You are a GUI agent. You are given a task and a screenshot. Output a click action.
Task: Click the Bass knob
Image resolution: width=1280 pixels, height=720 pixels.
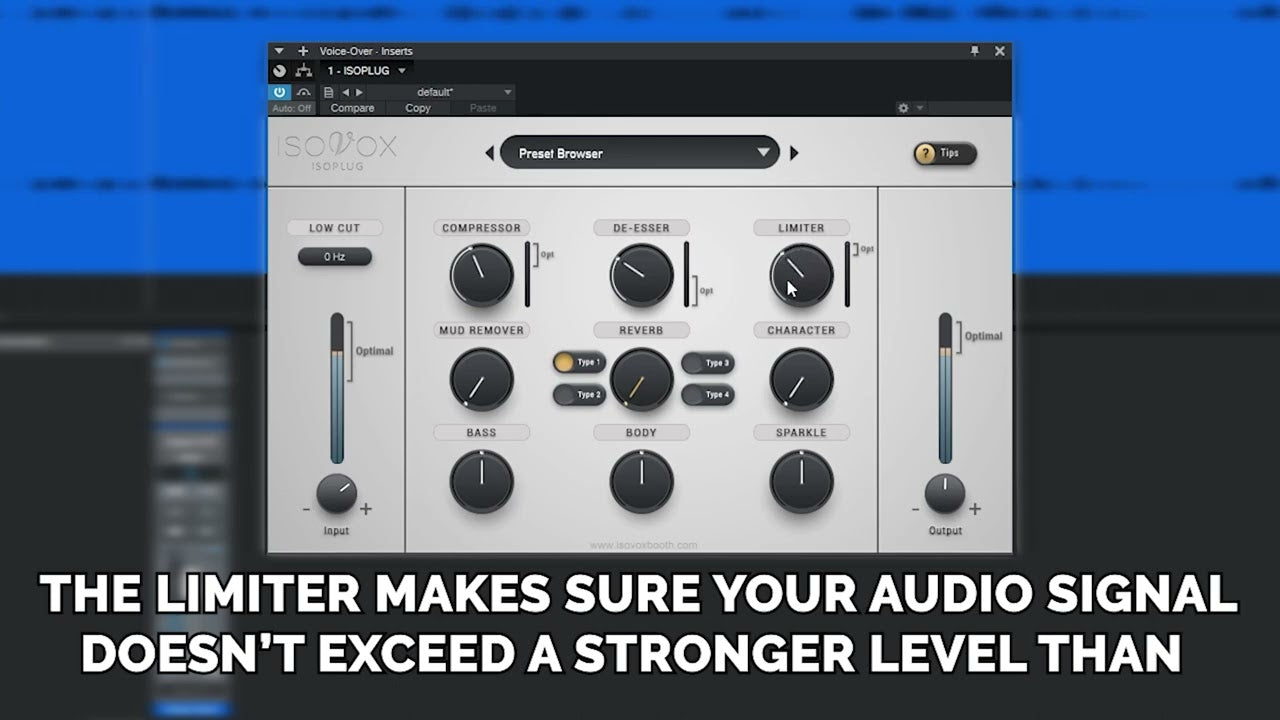point(481,481)
